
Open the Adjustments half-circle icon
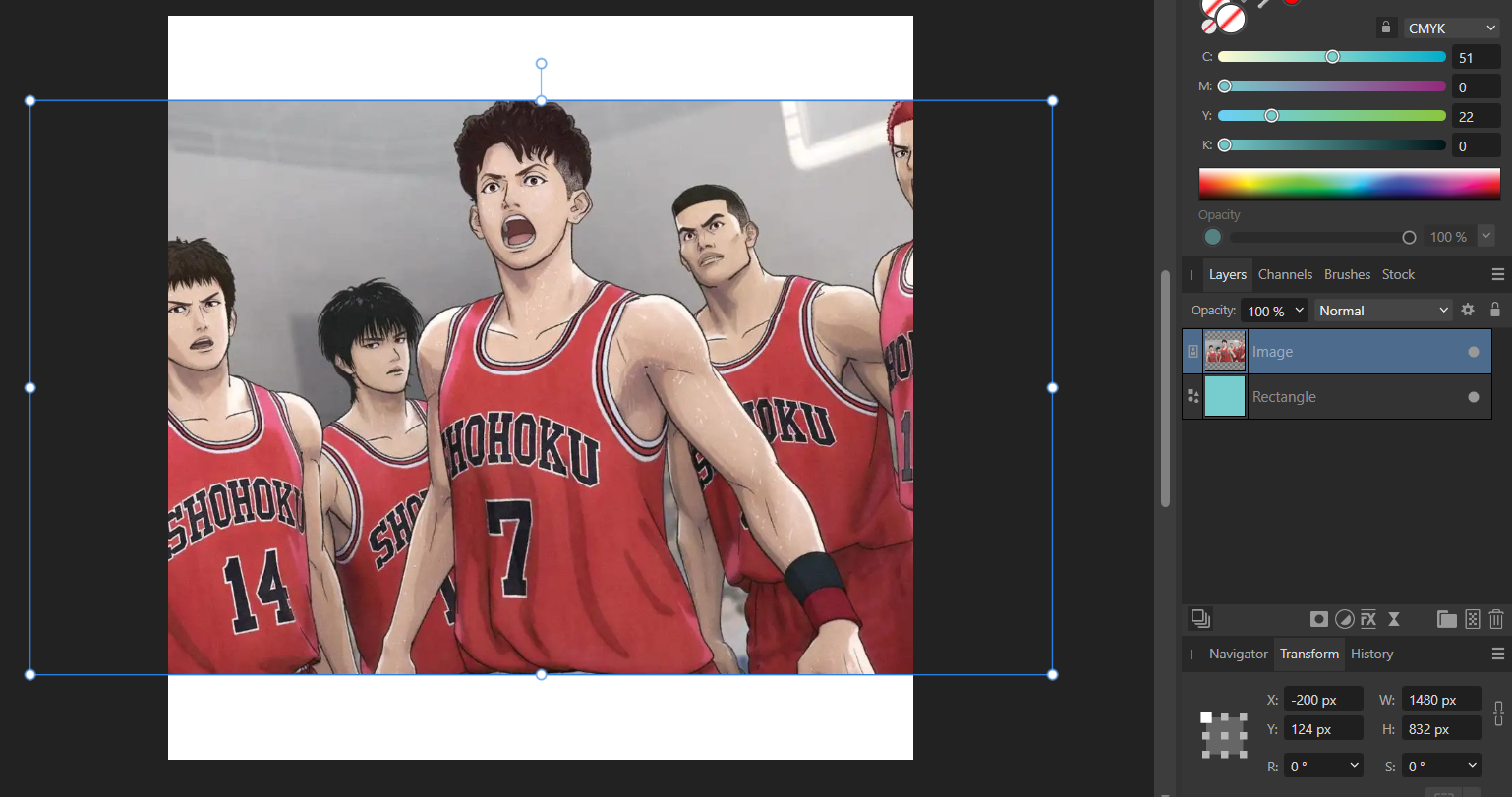tap(1344, 619)
